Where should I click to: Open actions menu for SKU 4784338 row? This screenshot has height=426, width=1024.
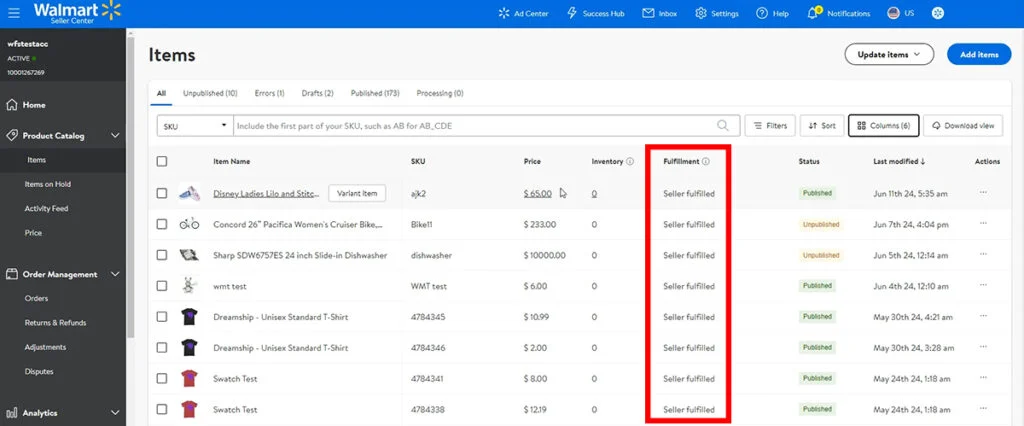click(x=983, y=408)
